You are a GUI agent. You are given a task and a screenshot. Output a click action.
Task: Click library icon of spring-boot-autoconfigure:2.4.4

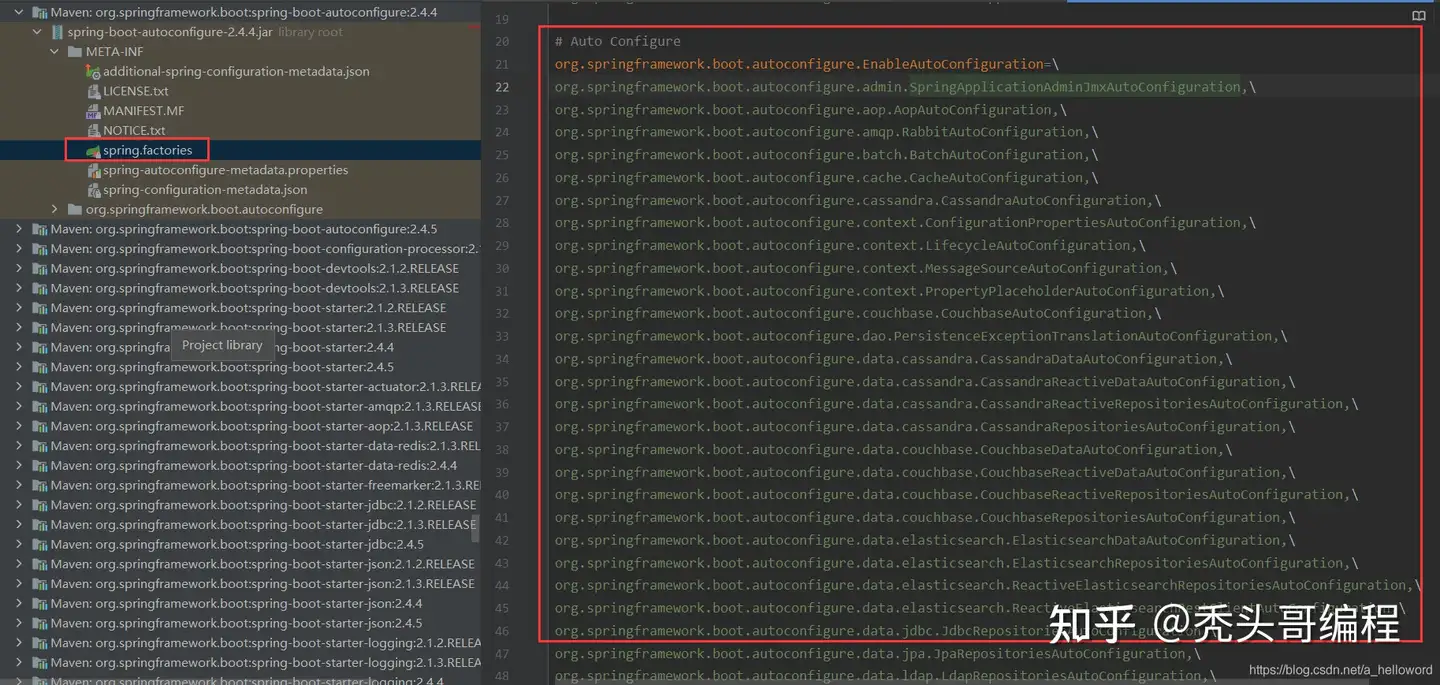[39, 12]
